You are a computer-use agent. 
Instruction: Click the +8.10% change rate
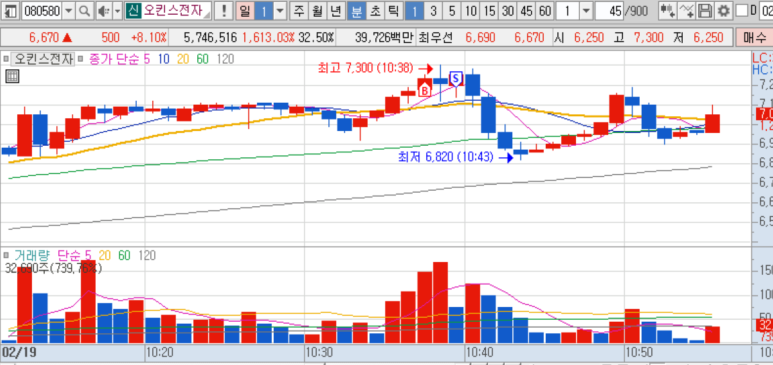pos(148,37)
